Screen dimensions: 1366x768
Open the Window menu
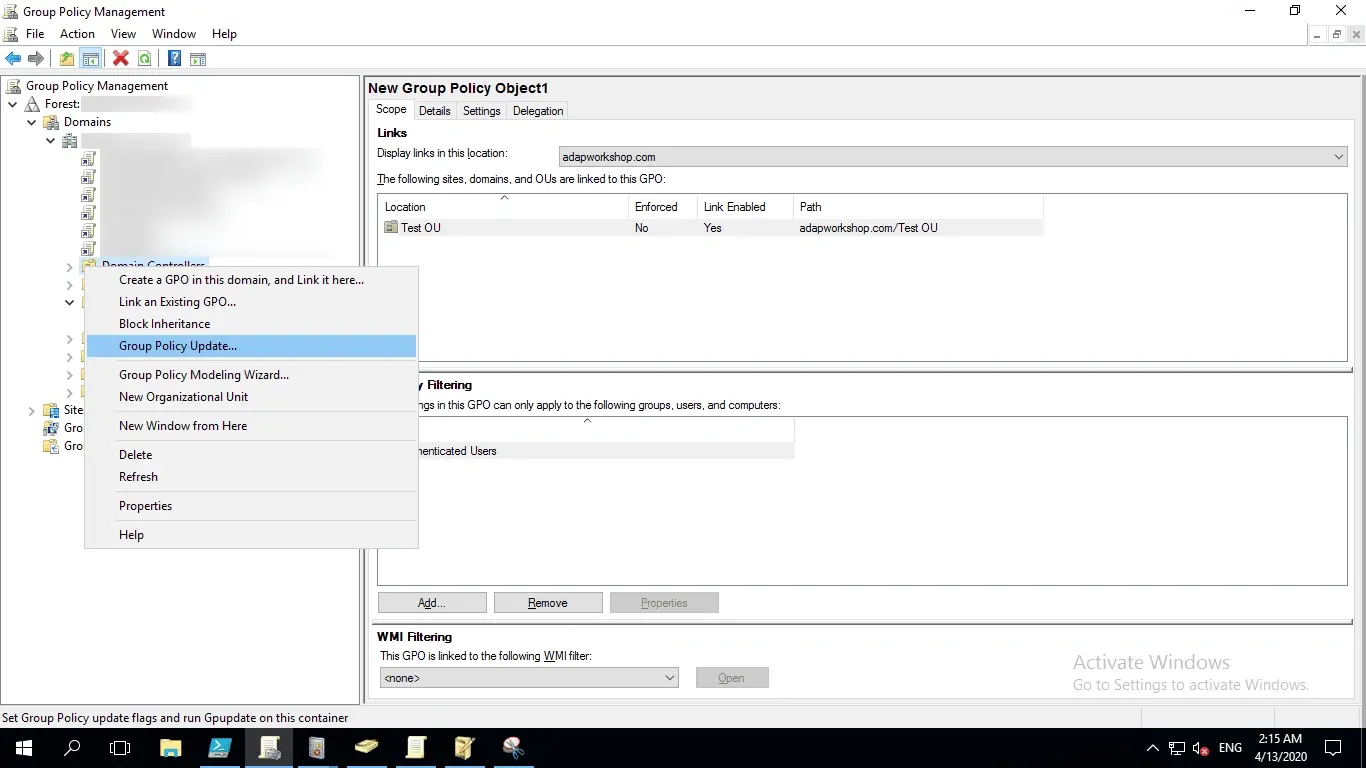(174, 34)
